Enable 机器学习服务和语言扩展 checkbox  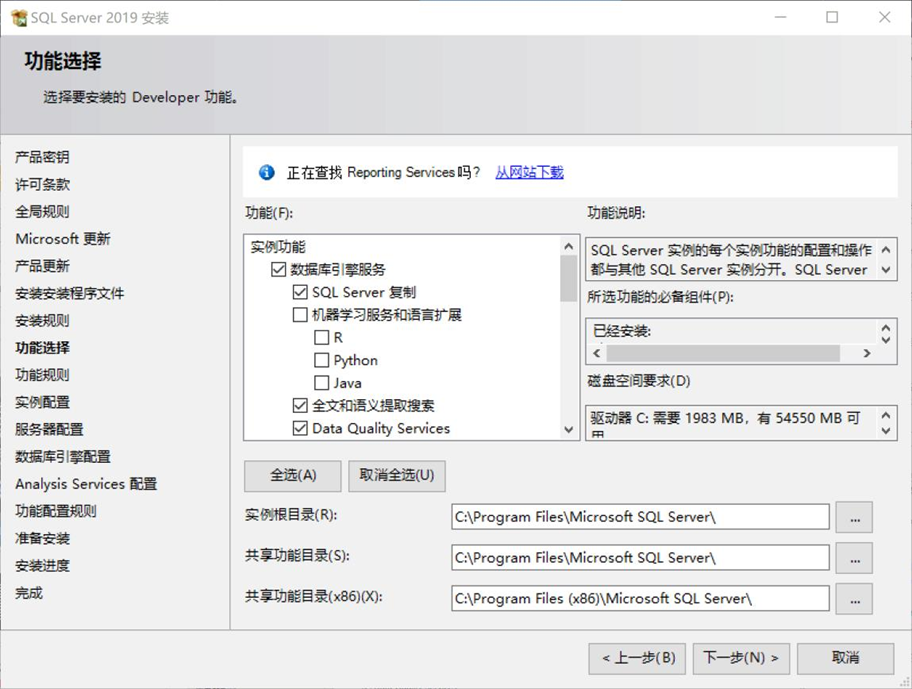click(300, 315)
